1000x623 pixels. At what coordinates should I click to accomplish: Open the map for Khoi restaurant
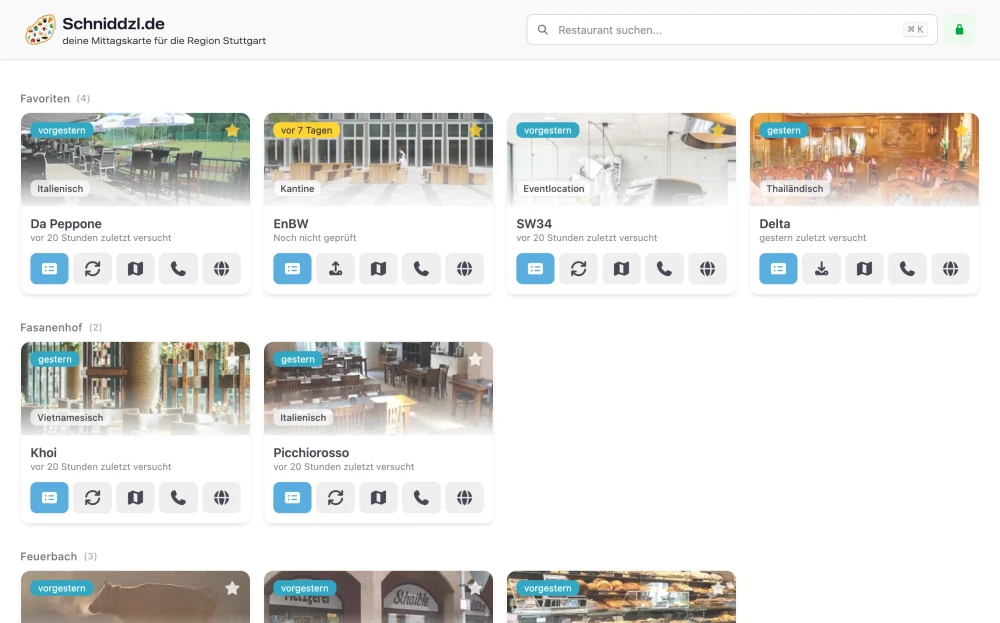[x=135, y=497]
